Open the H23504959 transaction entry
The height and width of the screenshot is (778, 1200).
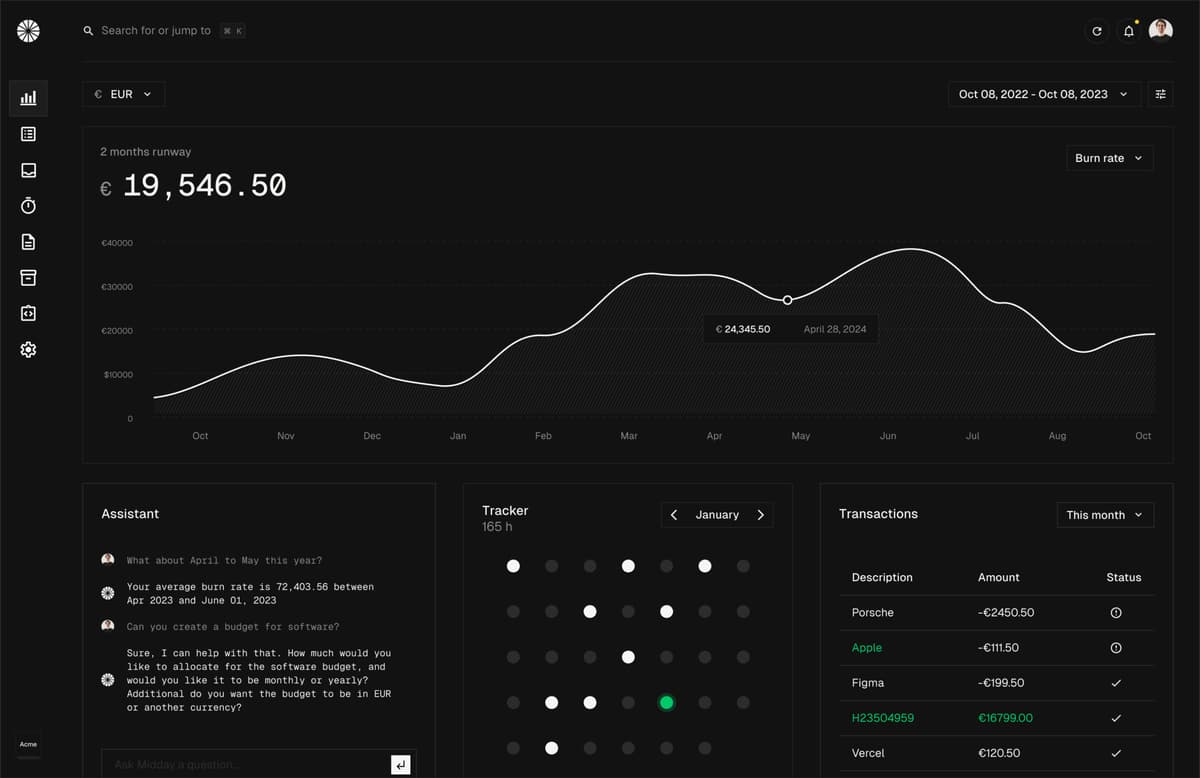coord(882,718)
